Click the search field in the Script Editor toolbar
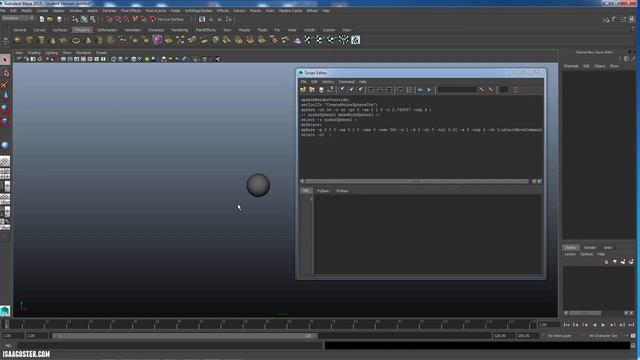640x360 pixels. [457, 90]
